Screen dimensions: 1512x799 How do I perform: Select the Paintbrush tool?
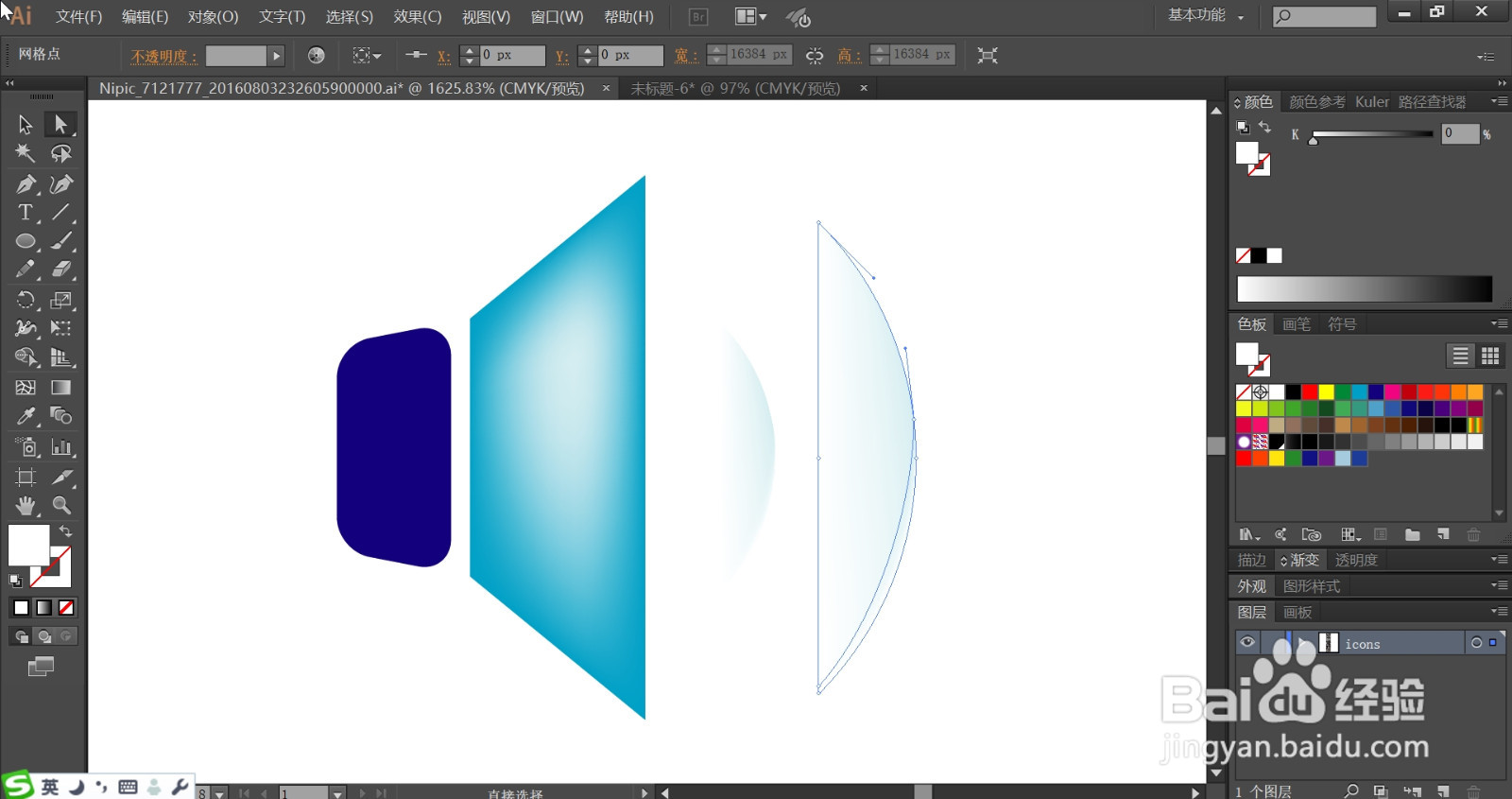[x=60, y=241]
